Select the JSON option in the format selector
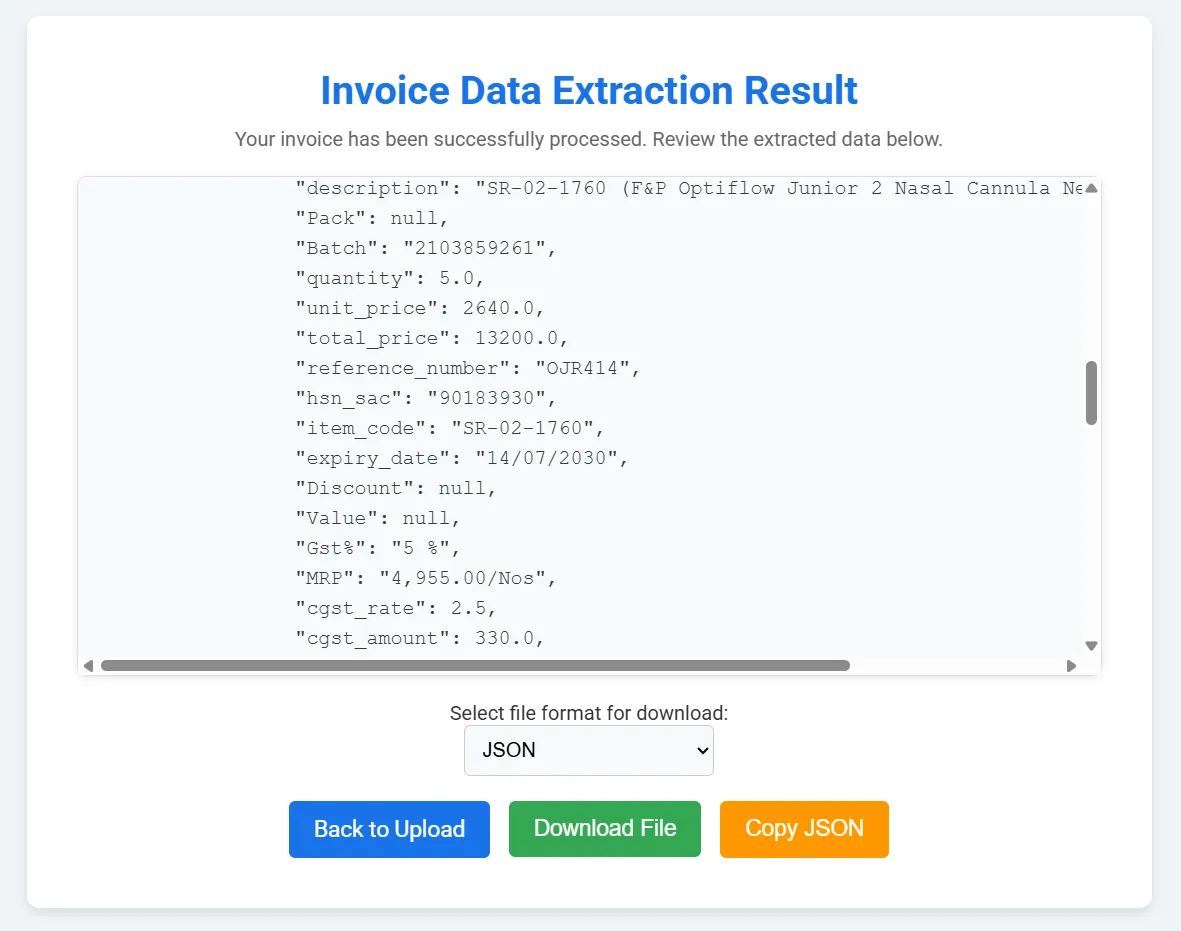 588,750
